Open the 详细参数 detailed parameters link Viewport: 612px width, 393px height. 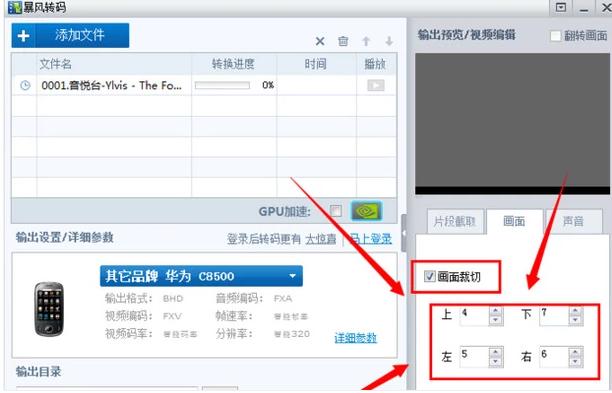point(356,338)
